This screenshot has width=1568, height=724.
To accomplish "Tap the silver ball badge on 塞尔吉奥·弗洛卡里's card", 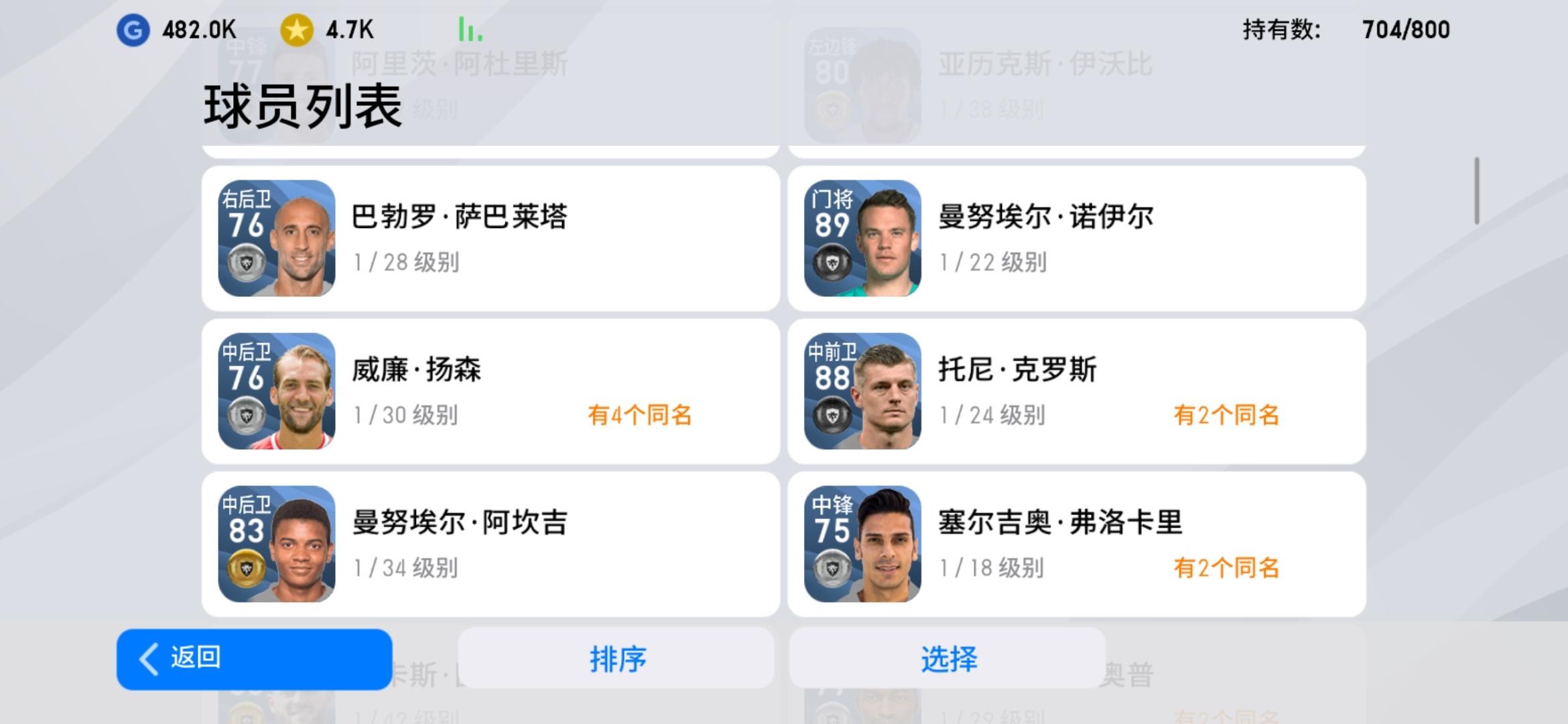I will pyautogui.click(x=832, y=568).
